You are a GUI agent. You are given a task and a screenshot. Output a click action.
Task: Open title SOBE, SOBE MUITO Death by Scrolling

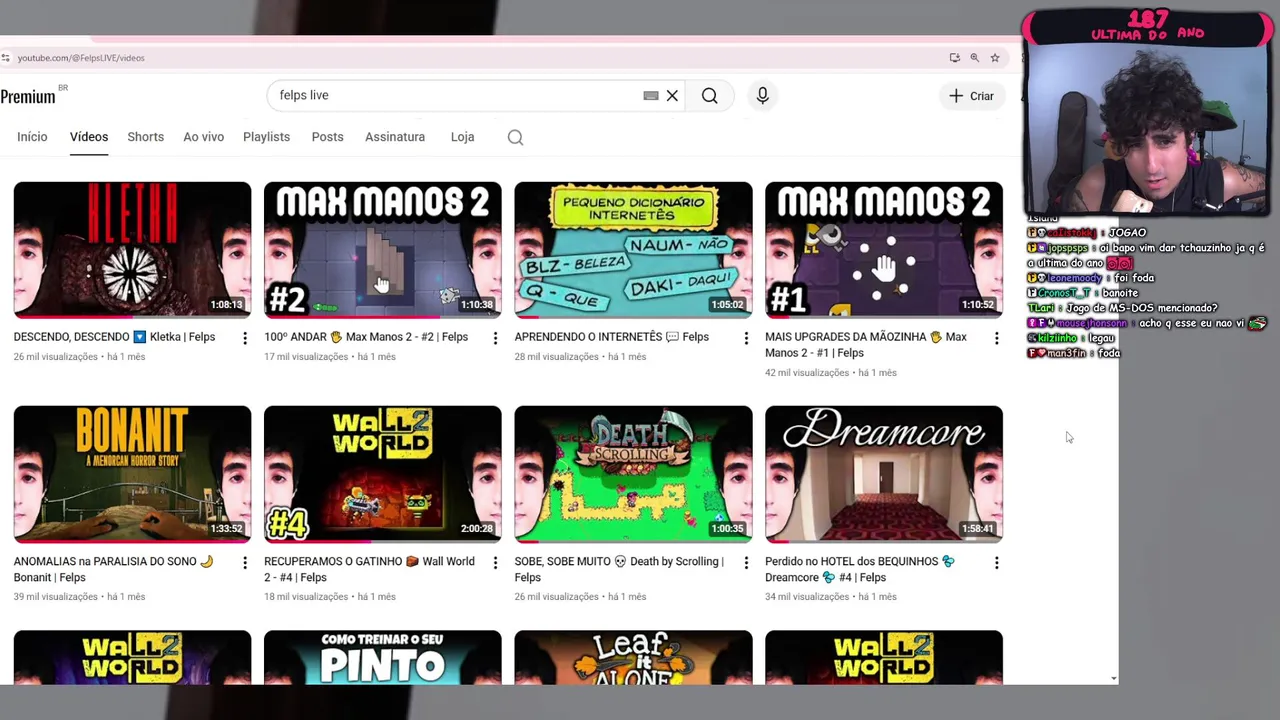pyautogui.click(x=619, y=569)
